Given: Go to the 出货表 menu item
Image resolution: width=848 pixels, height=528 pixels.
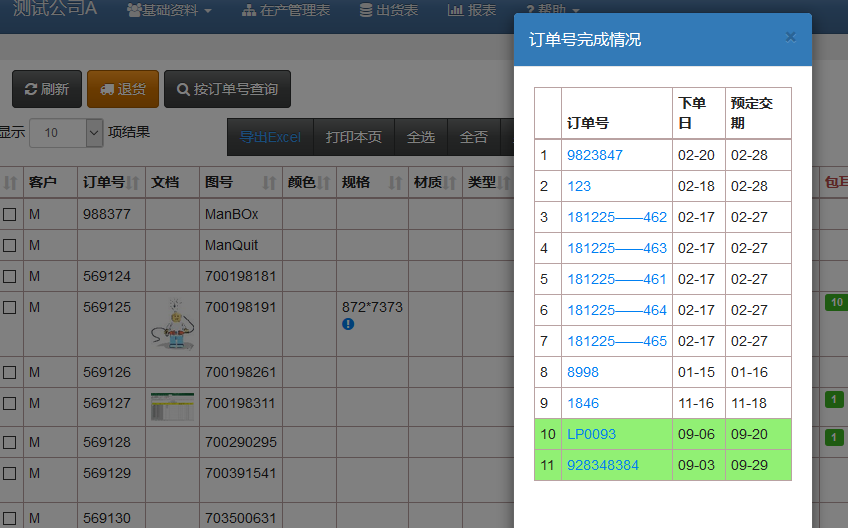Looking at the screenshot, I should 389,10.
